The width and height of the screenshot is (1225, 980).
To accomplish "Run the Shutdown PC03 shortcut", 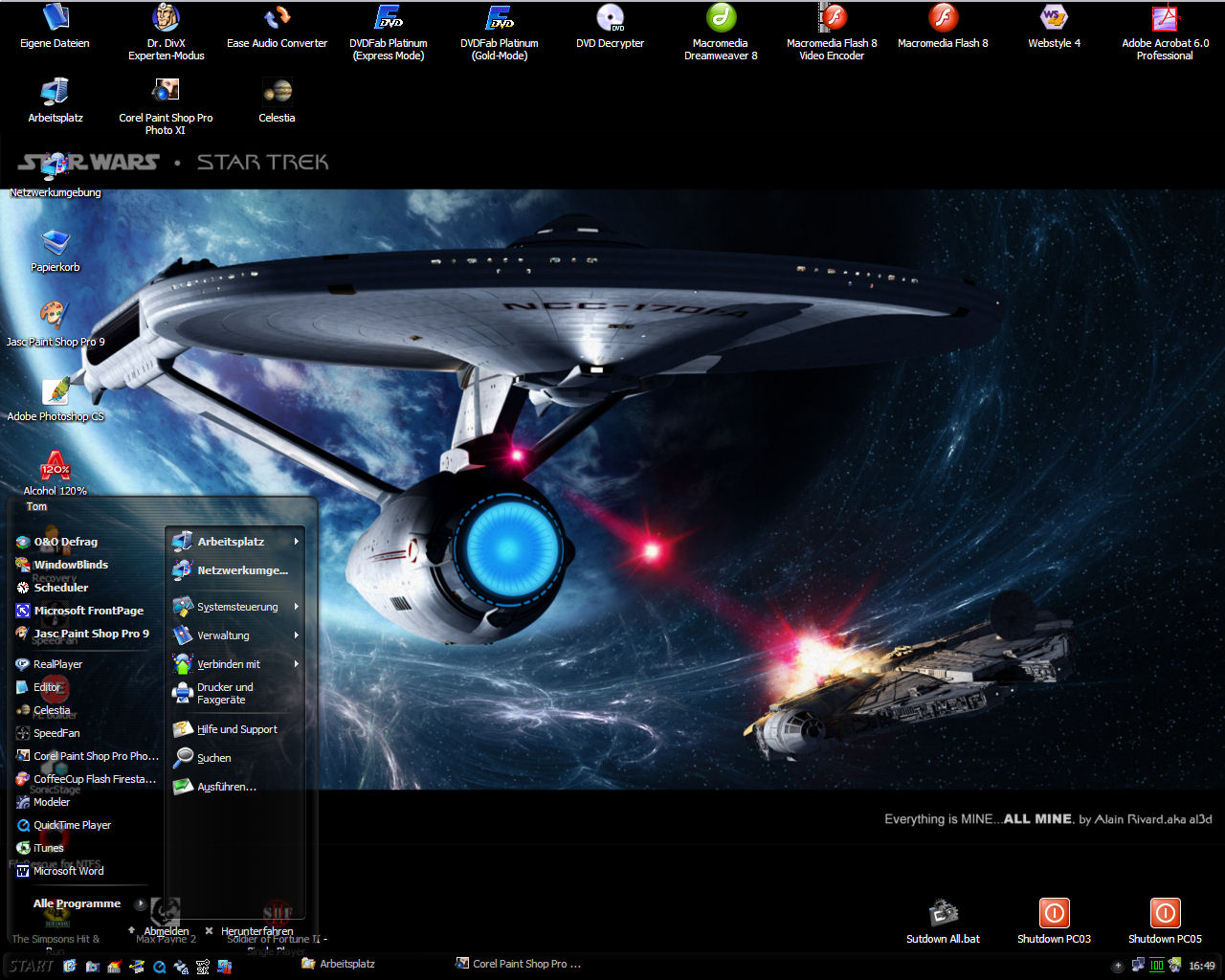I will pos(1054,914).
